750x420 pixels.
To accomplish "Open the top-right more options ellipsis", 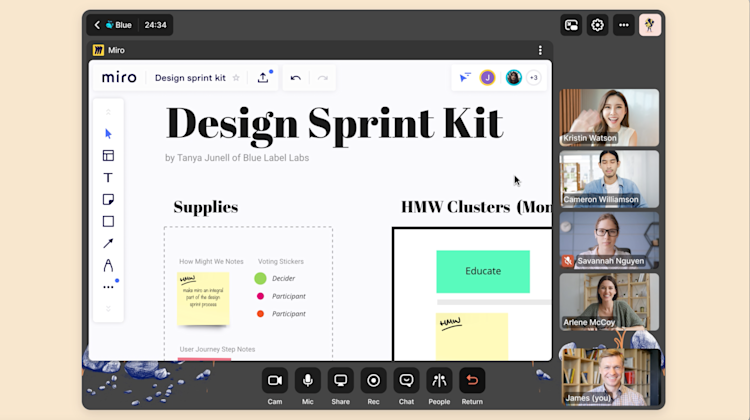I will (624, 25).
